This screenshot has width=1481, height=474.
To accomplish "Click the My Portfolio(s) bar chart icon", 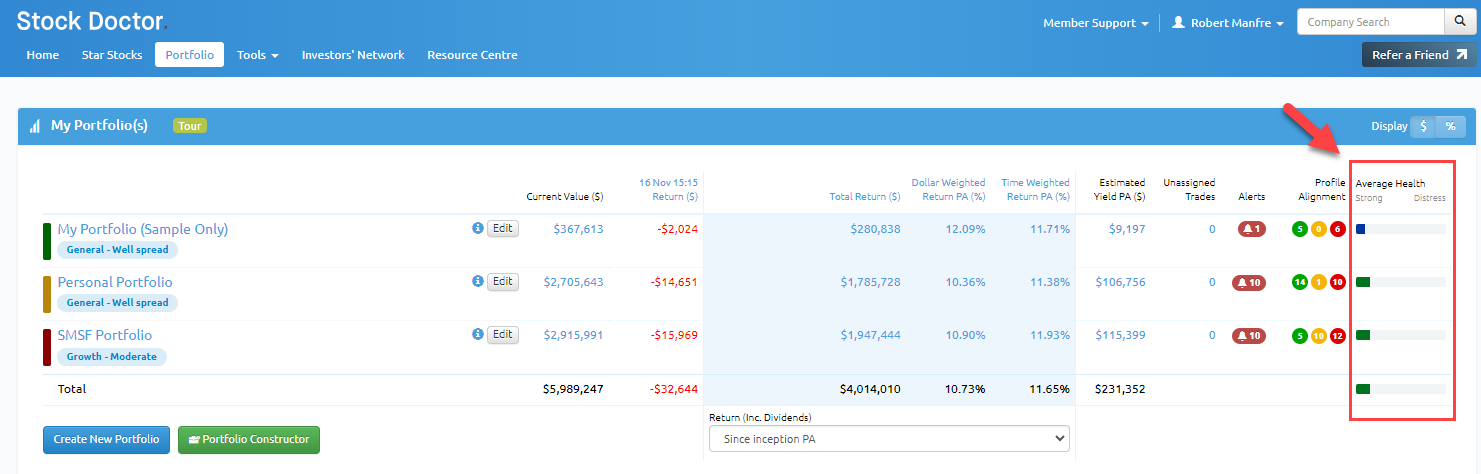I will pos(35,126).
